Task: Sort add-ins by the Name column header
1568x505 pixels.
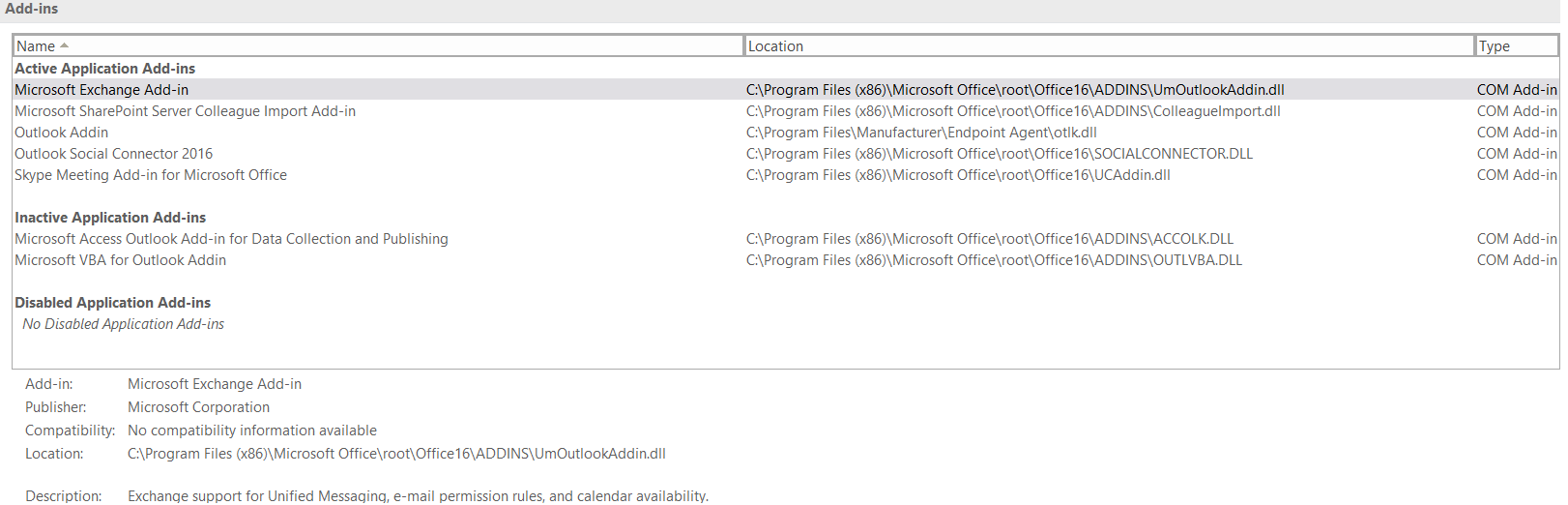Action: [x=378, y=46]
